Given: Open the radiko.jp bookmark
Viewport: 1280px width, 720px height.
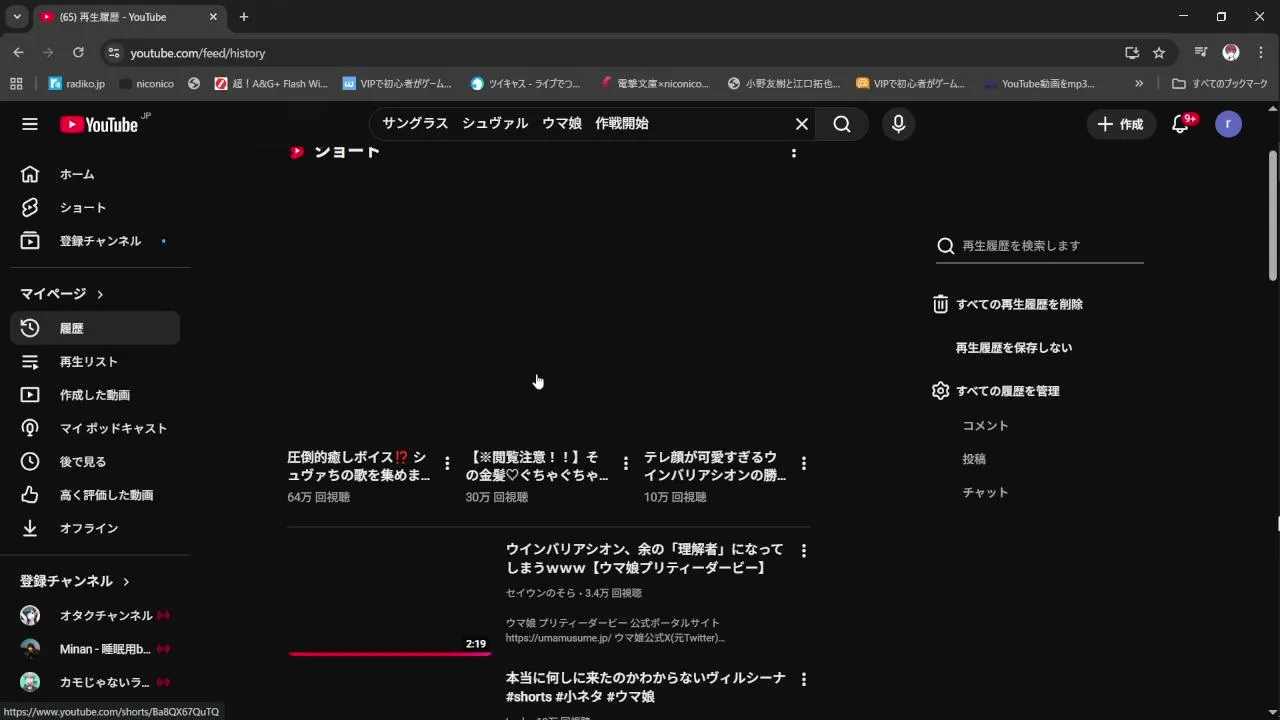Looking at the screenshot, I should pyautogui.click(x=77, y=84).
